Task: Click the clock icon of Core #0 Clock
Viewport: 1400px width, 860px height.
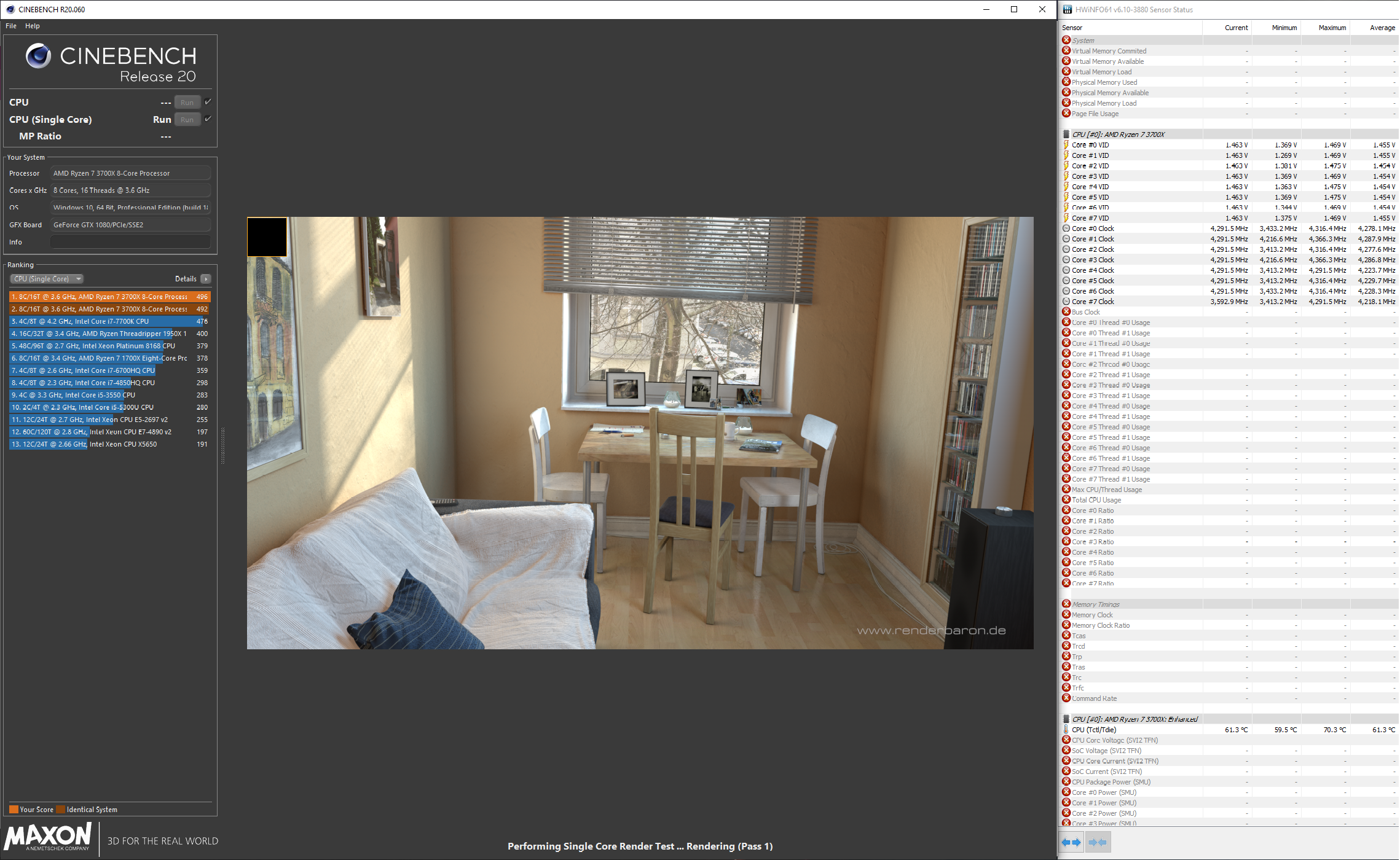Action: [x=1066, y=229]
